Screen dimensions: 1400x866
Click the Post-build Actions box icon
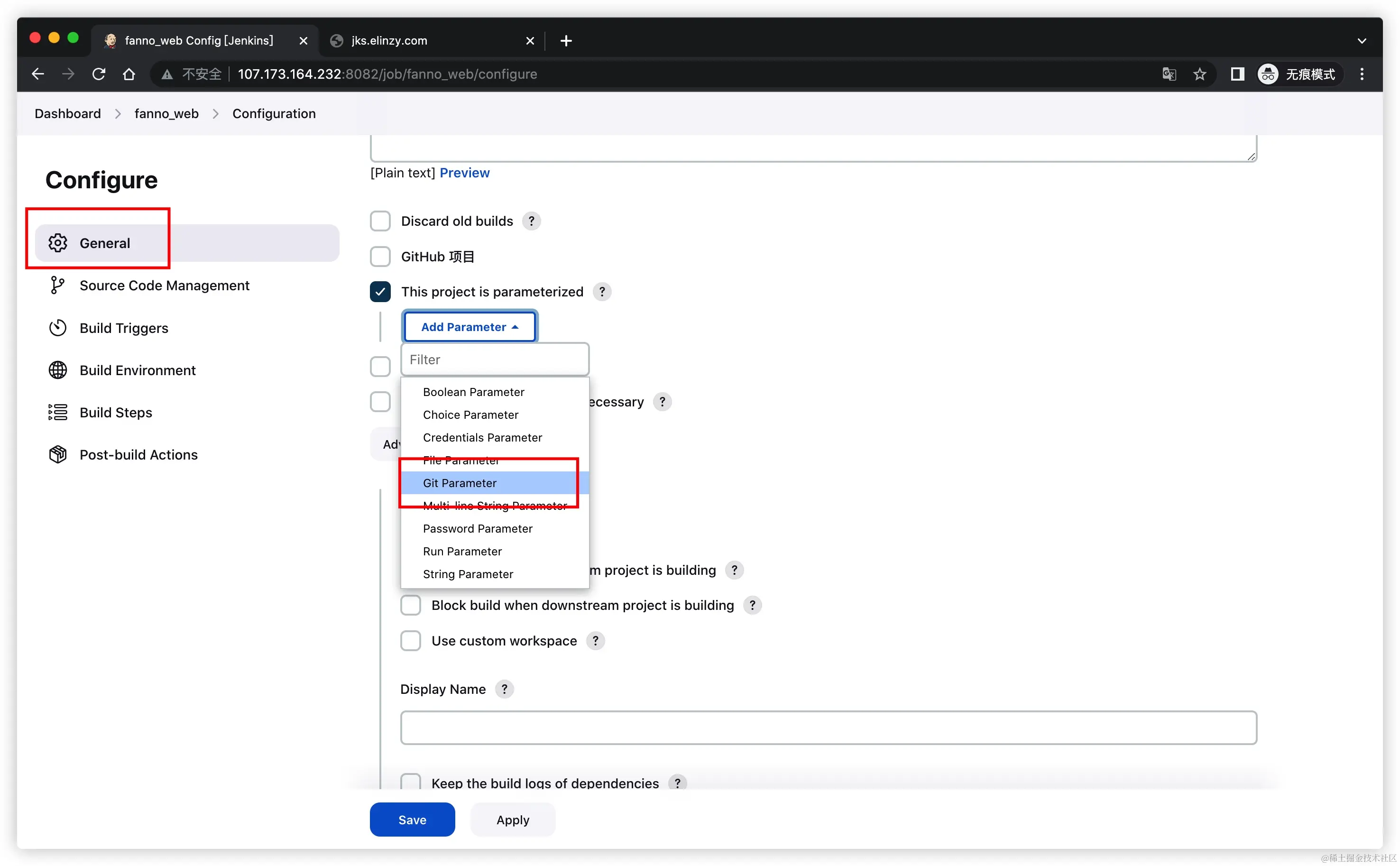pyautogui.click(x=58, y=455)
